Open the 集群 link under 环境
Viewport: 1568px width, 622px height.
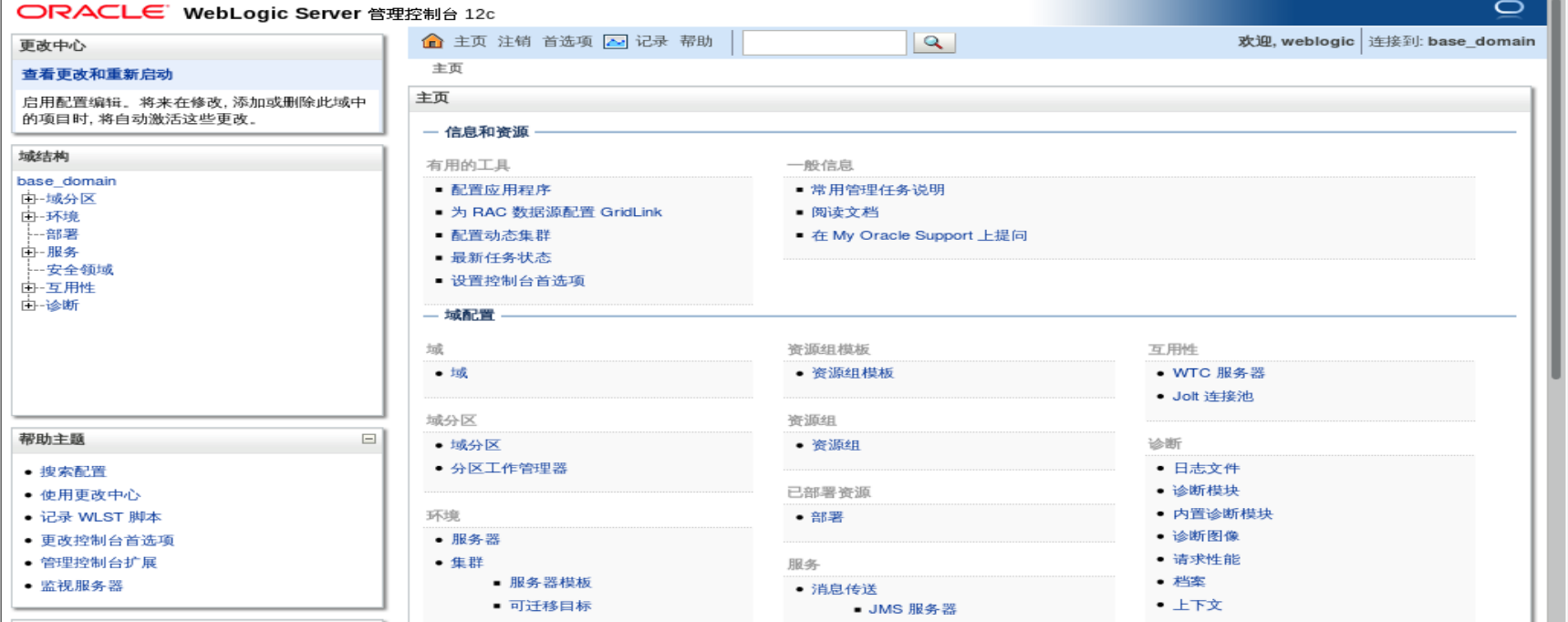click(x=467, y=563)
